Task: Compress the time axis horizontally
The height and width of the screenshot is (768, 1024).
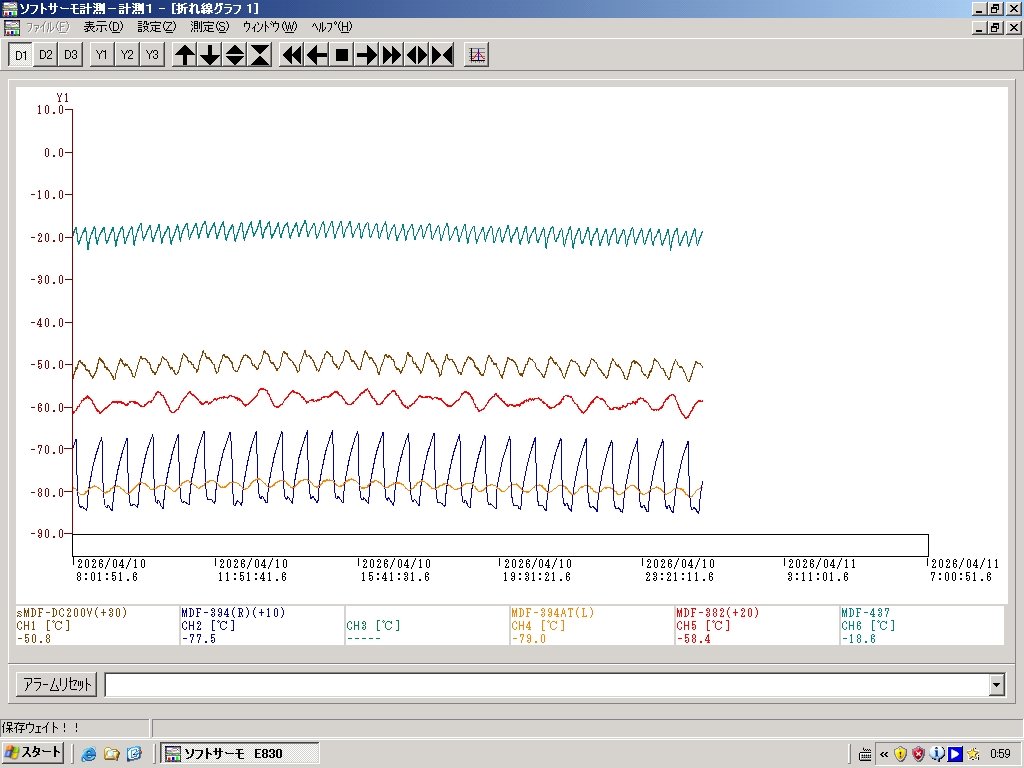Action: 442,55
